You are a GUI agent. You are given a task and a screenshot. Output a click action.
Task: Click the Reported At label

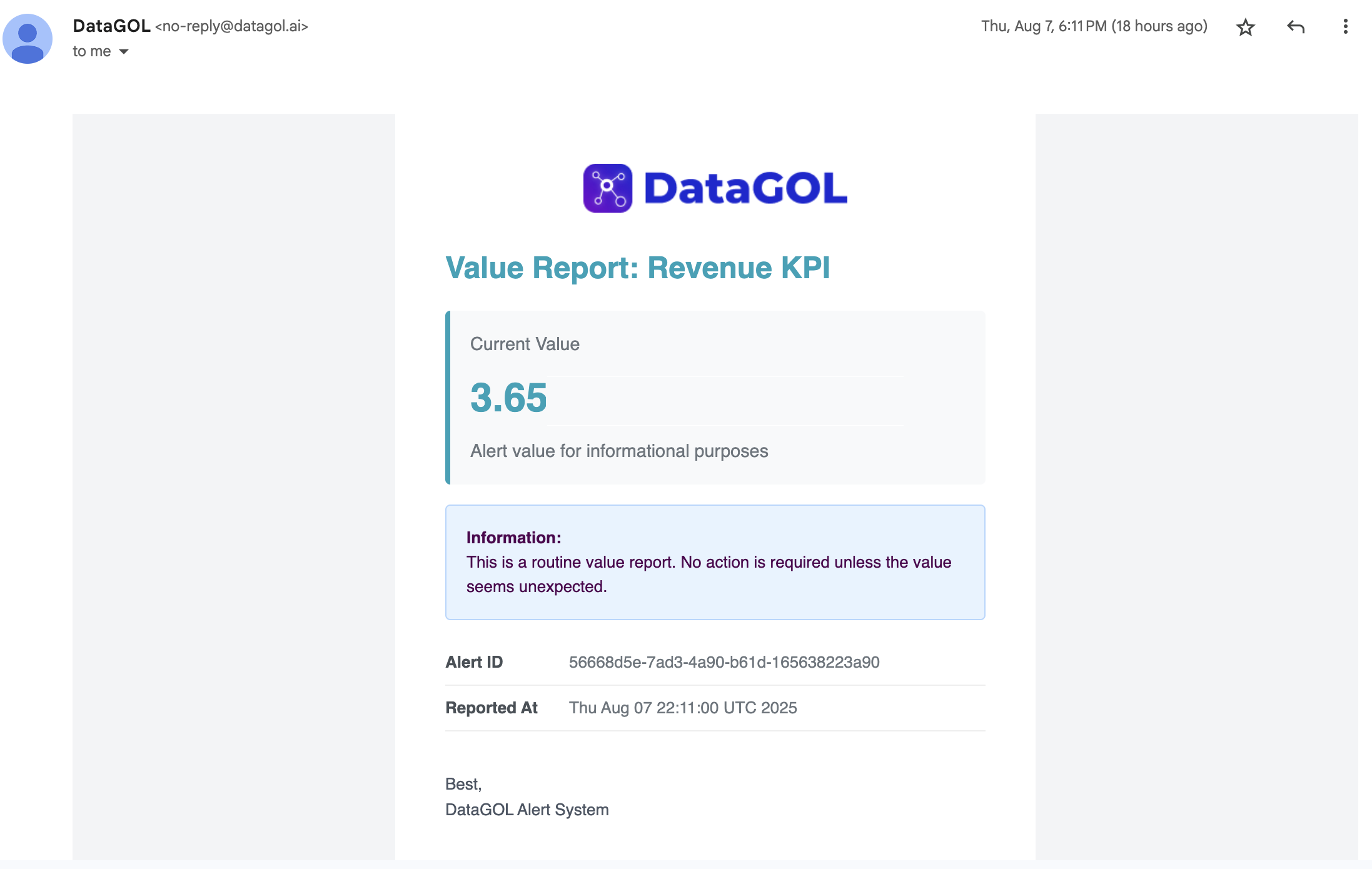[x=492, y=708]
